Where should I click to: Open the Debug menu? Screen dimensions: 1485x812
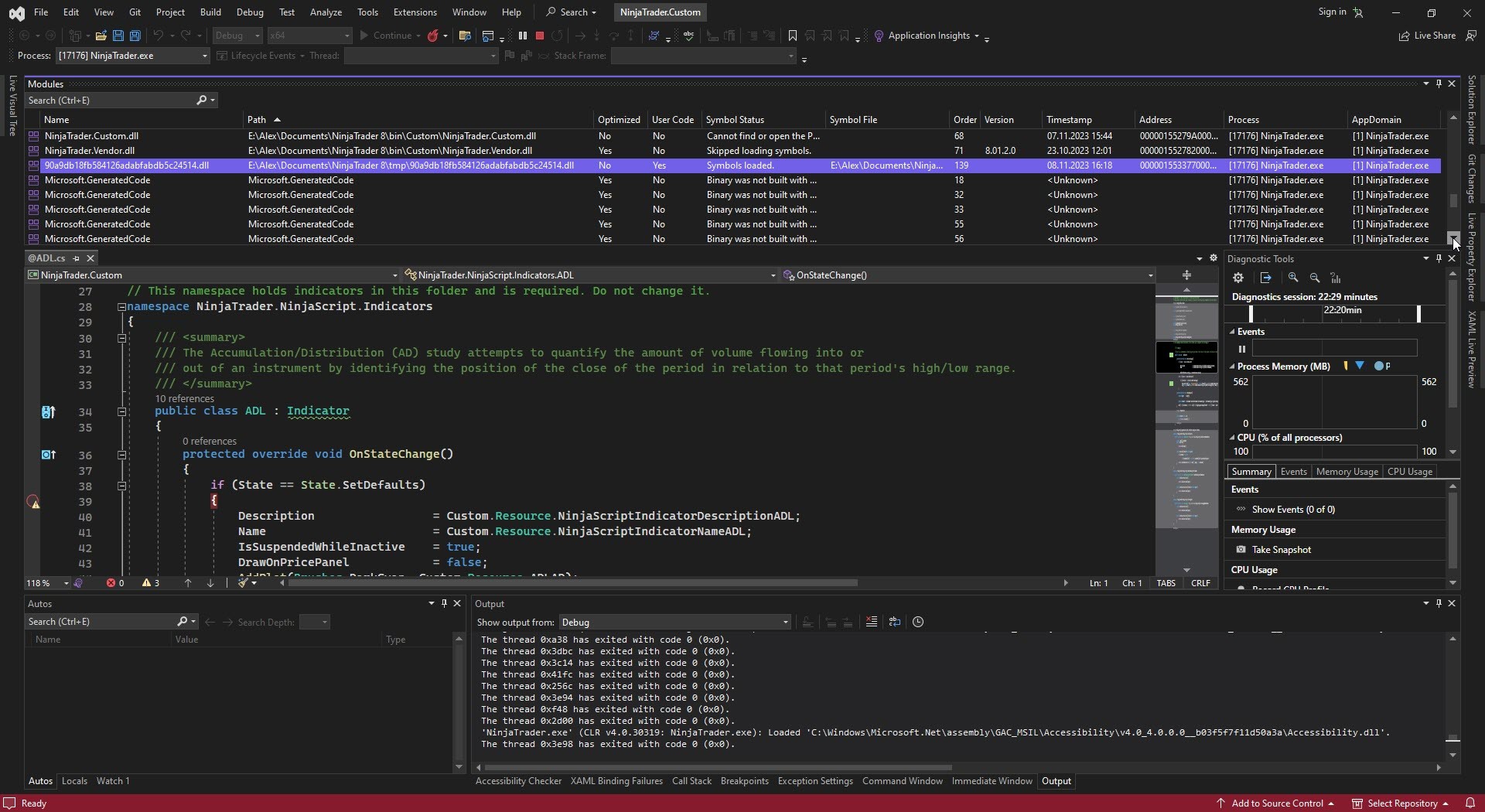(249, 12)
